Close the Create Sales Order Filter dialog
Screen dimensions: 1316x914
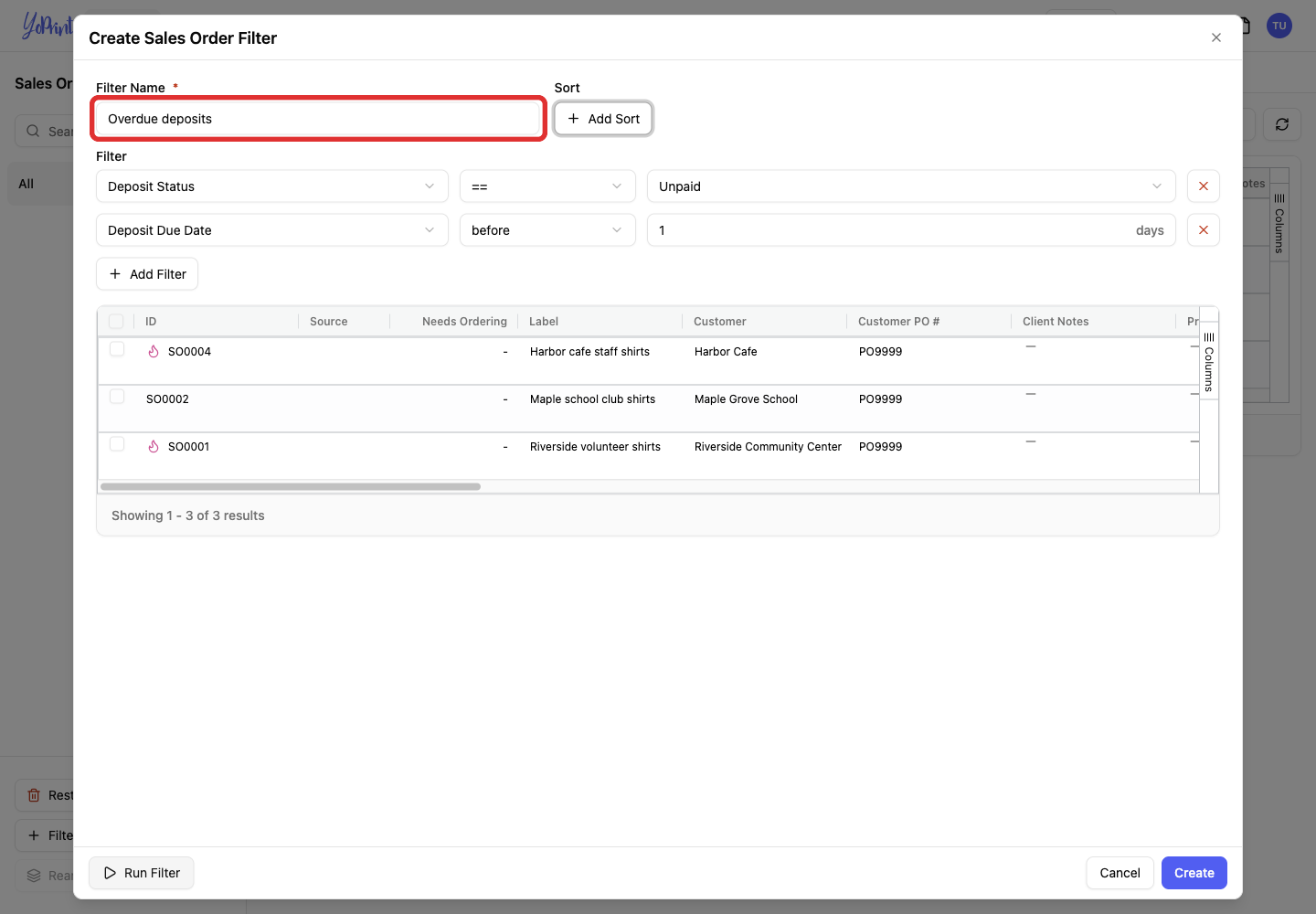1216,37
